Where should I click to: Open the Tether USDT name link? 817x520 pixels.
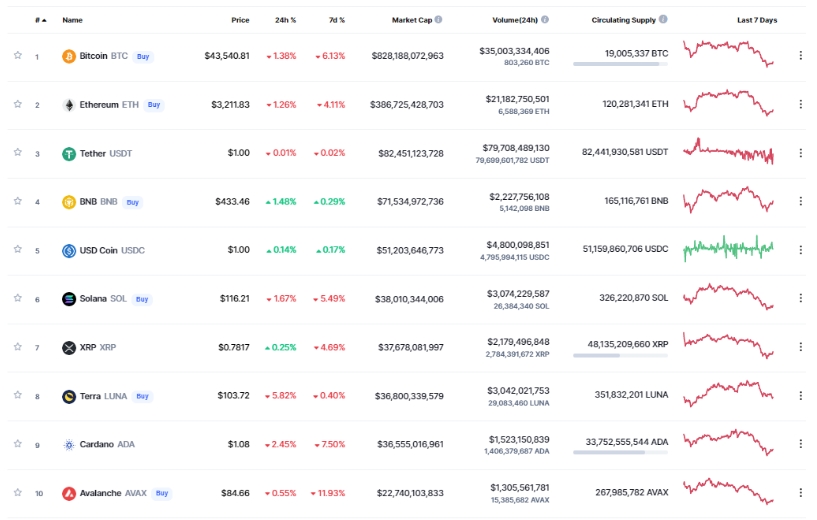106,154
